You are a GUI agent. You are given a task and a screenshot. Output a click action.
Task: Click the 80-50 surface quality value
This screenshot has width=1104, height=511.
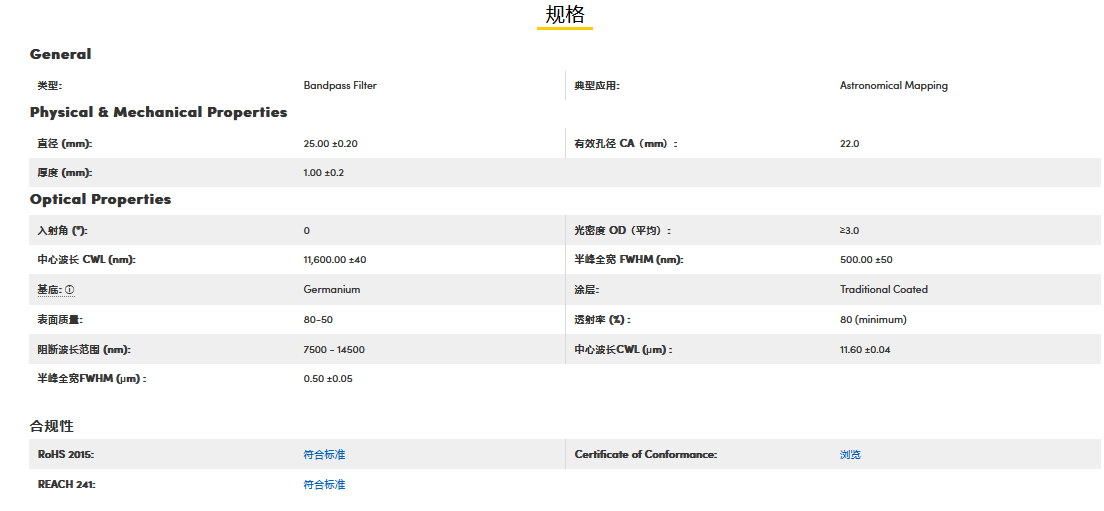[318, 320]
